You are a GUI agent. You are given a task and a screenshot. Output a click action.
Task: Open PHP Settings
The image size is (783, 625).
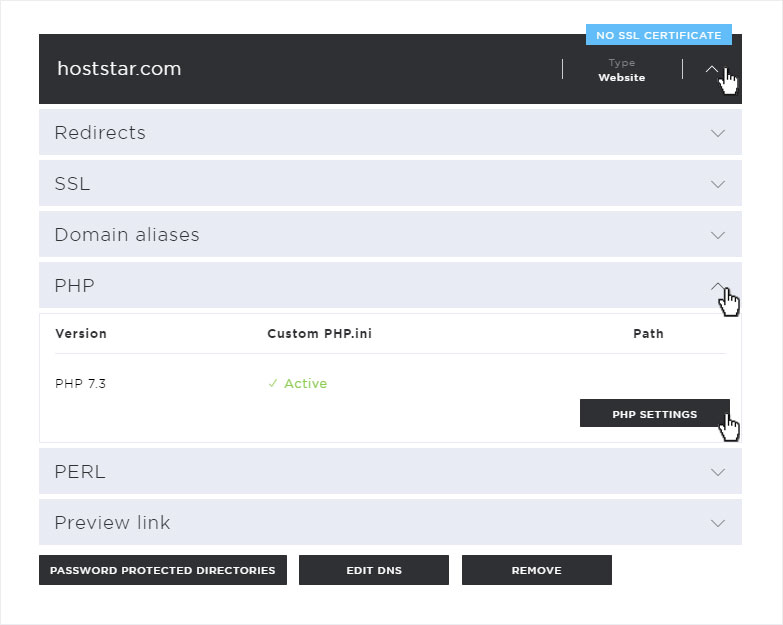(x=655, y=413)
